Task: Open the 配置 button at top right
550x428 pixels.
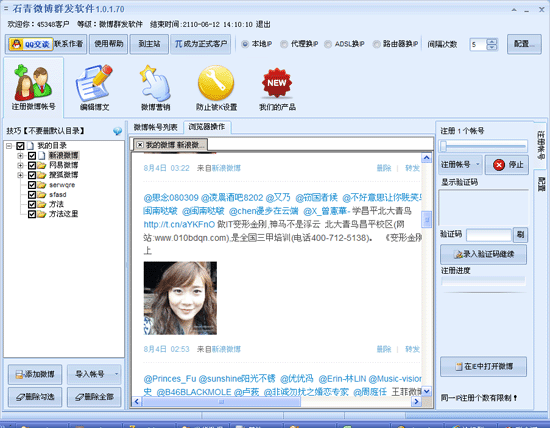Action: (524, 44)
